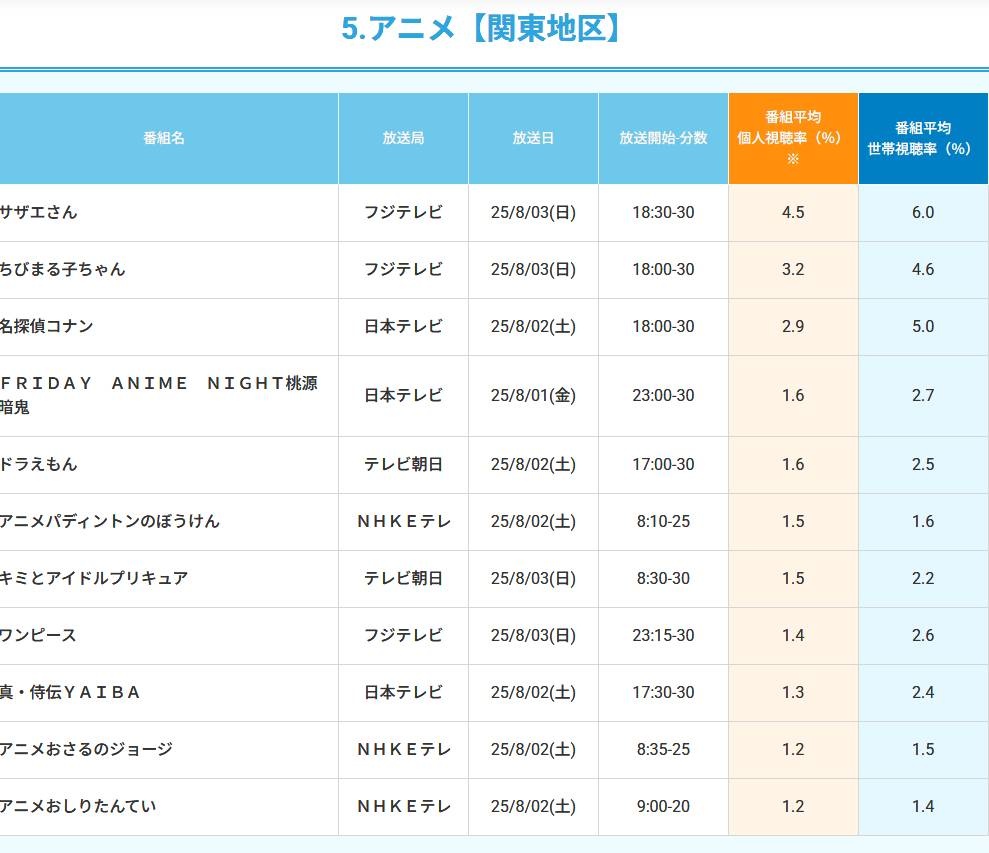Image resolution: width=989 pixels, height=853 pixels.
Task: Click the 放送日 column header
Action: coord(533,138)
